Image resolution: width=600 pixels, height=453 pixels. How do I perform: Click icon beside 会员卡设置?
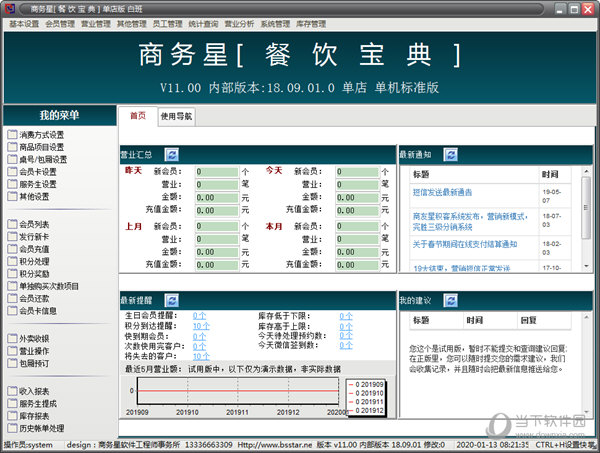pos(13,171)
